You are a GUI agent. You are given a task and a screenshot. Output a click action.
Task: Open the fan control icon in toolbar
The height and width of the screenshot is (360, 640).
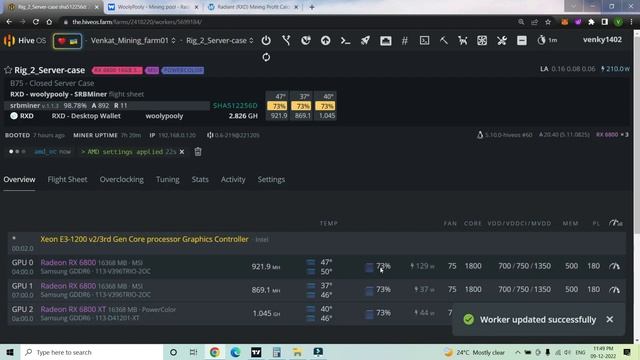(x=482, y=40)
